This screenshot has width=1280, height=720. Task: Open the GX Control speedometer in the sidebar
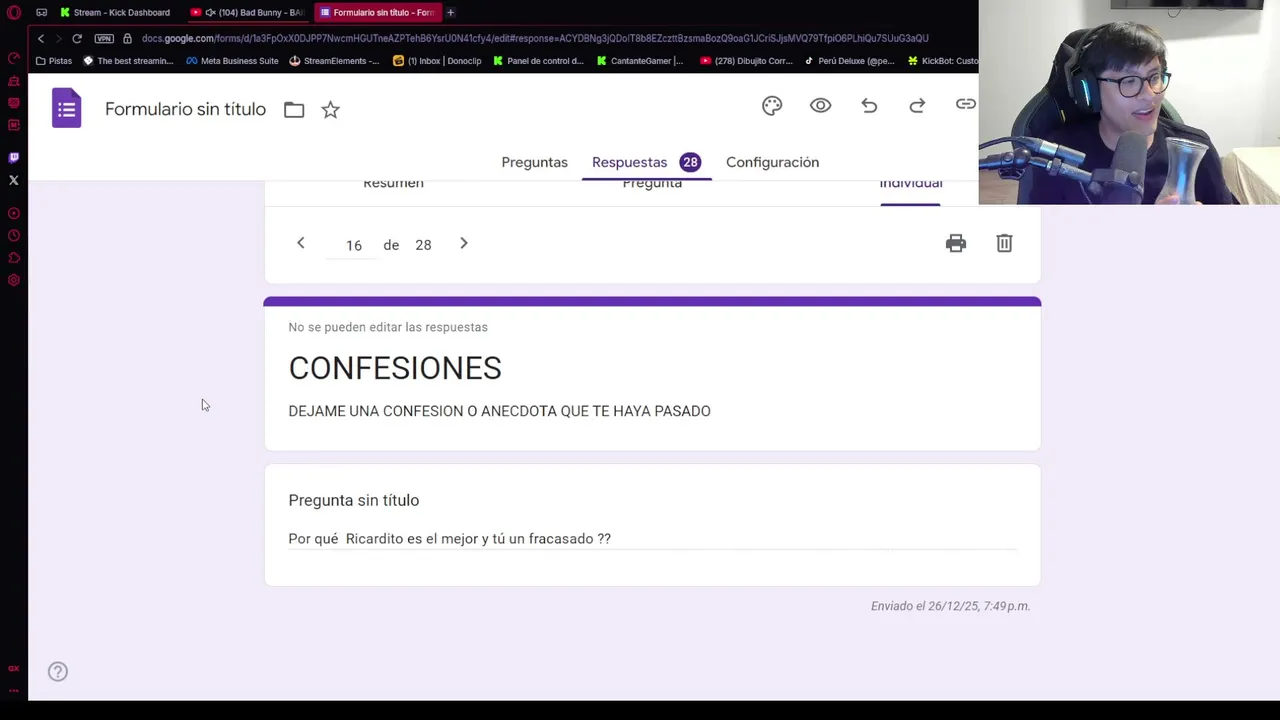[x=14, y=58]
